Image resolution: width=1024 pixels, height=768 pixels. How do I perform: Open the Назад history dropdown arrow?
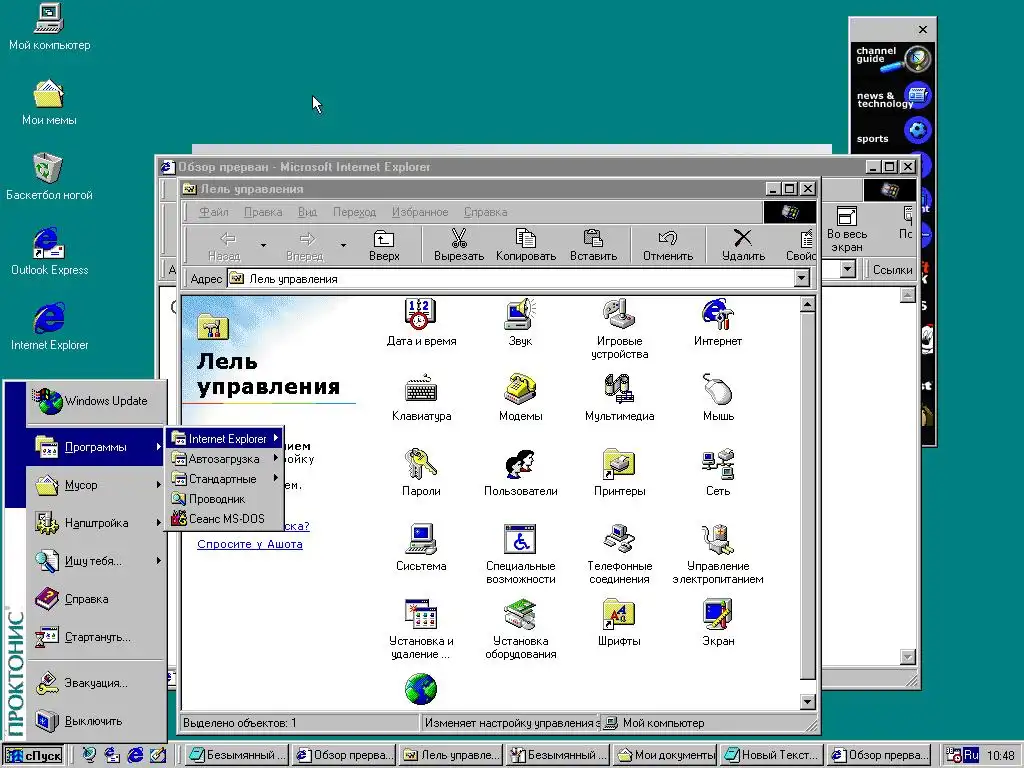(x=263, y=246)
